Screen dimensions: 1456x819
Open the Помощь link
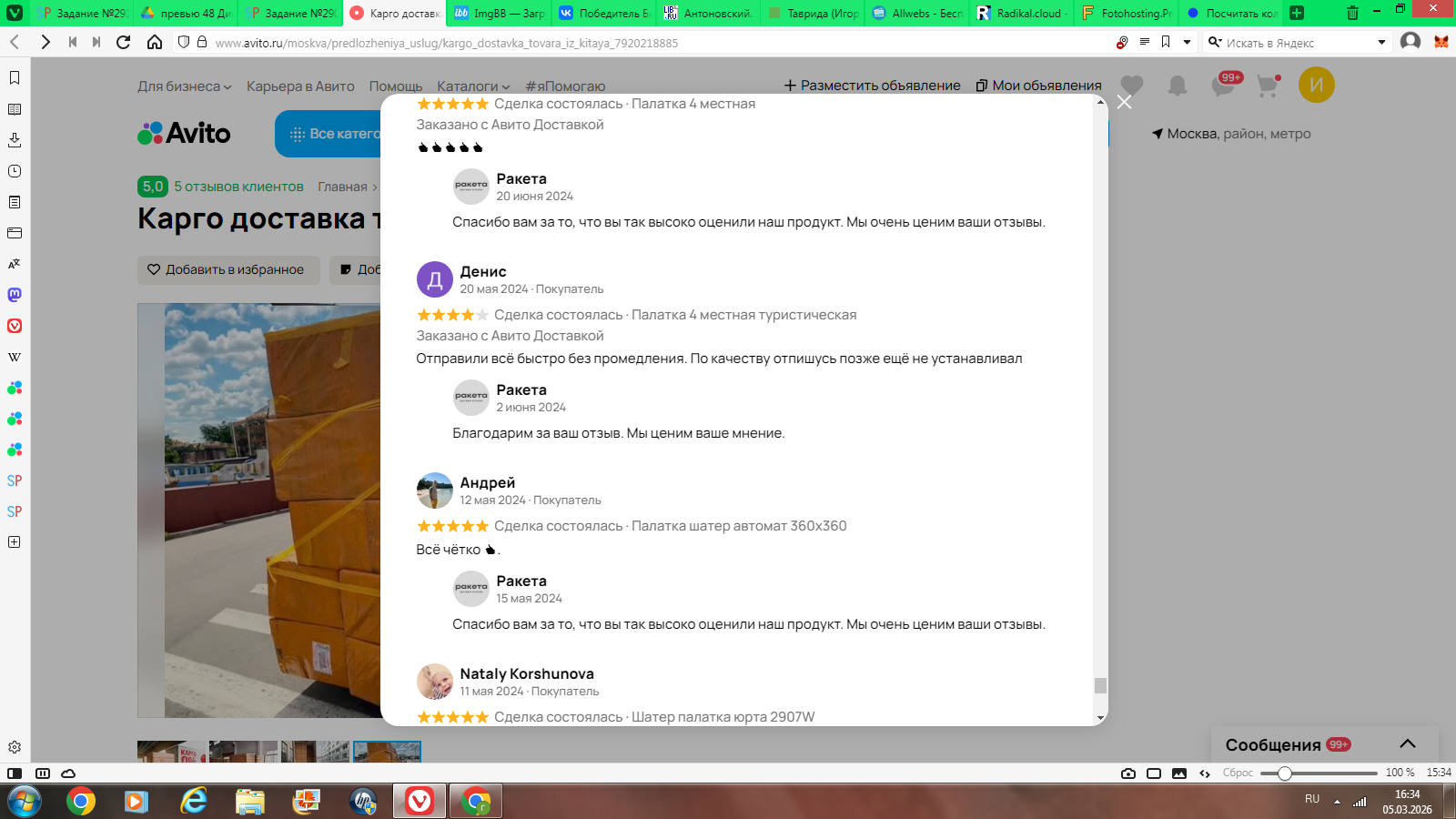(x=396, y=86)
